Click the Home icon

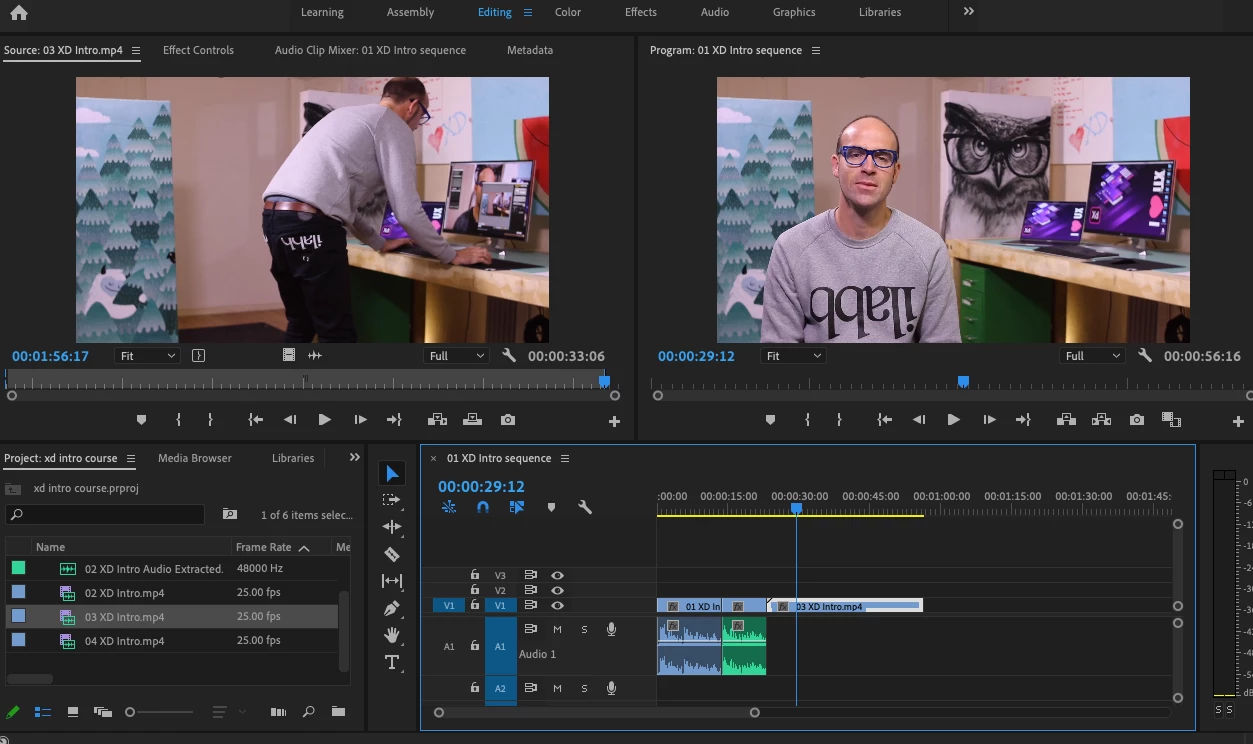(19, 13)
